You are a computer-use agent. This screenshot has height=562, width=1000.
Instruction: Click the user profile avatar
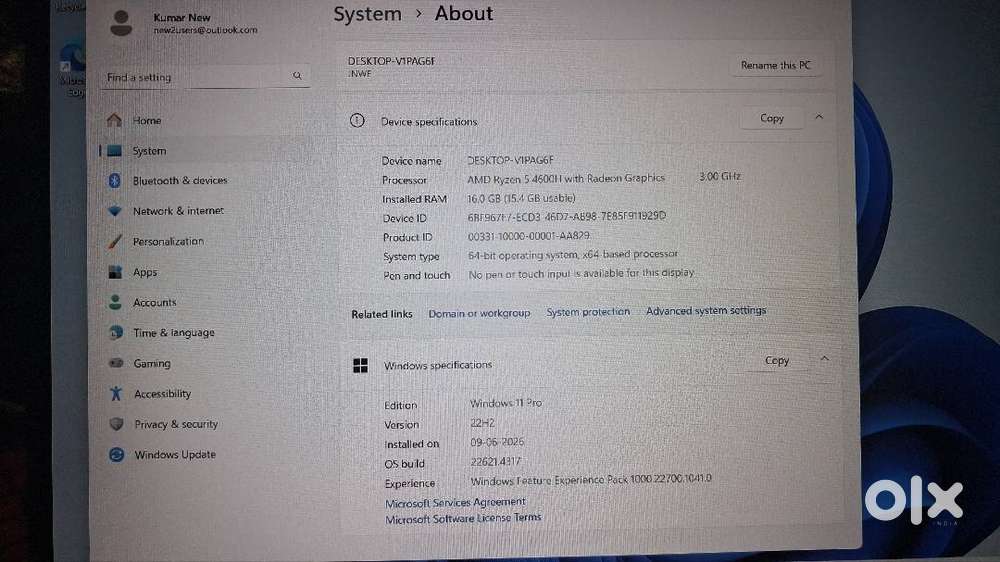pos(121,23)
